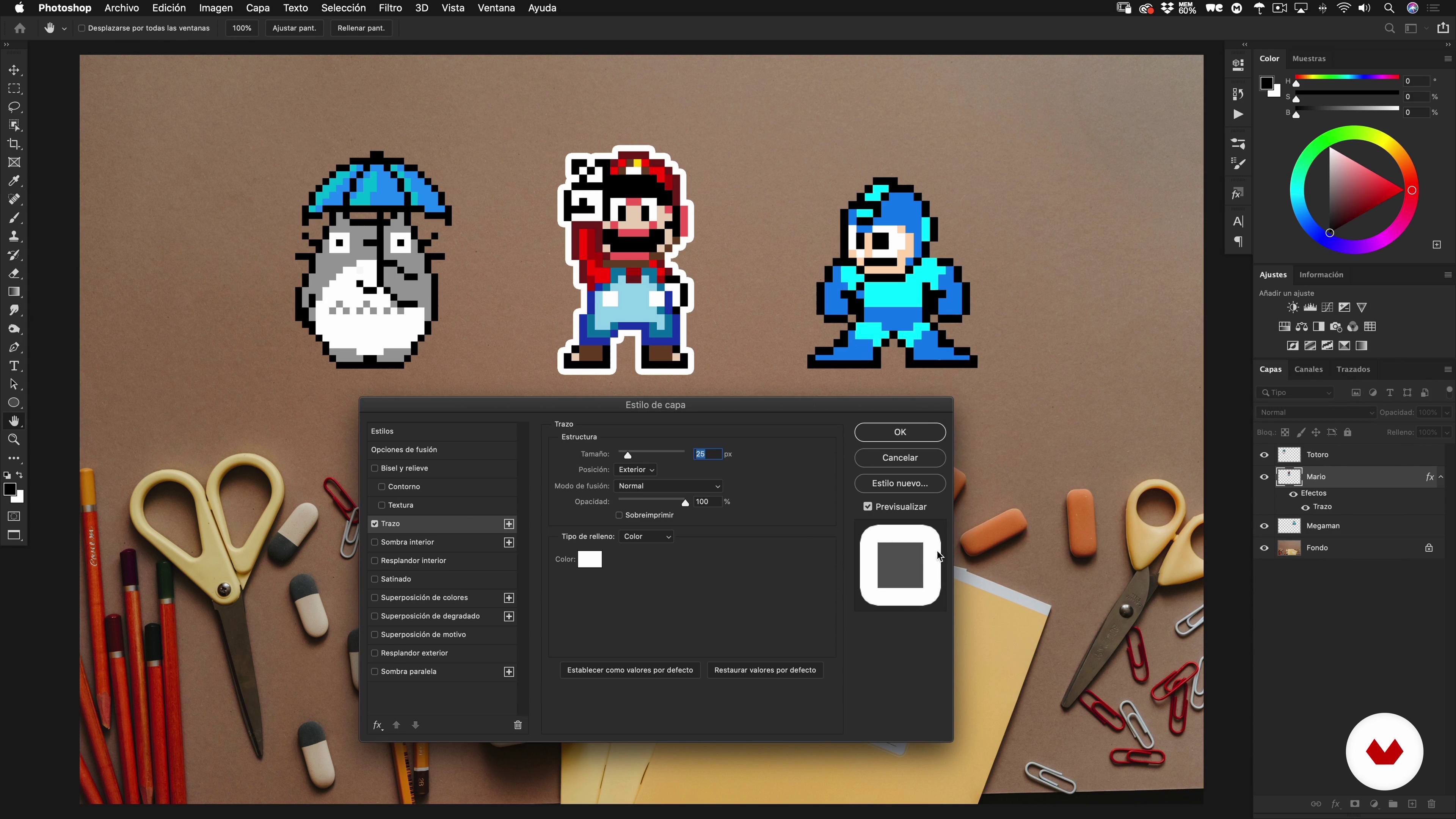Viewport: 1456px width, 819px height.
Task: Click the Ajustar pant. button
Action: [294, 28]
